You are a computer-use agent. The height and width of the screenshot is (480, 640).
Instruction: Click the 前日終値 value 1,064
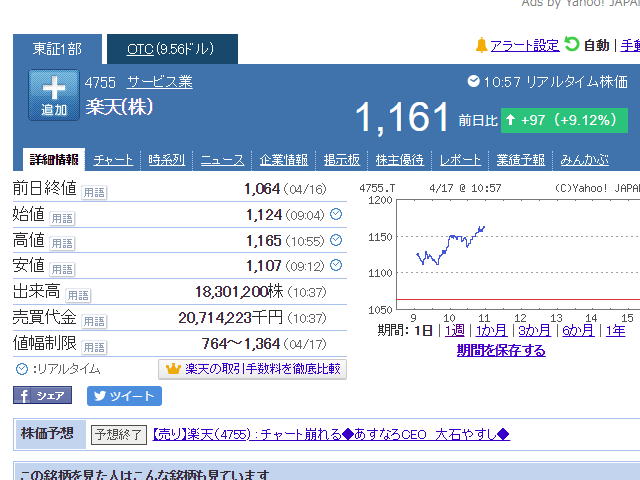click(262, 189)
